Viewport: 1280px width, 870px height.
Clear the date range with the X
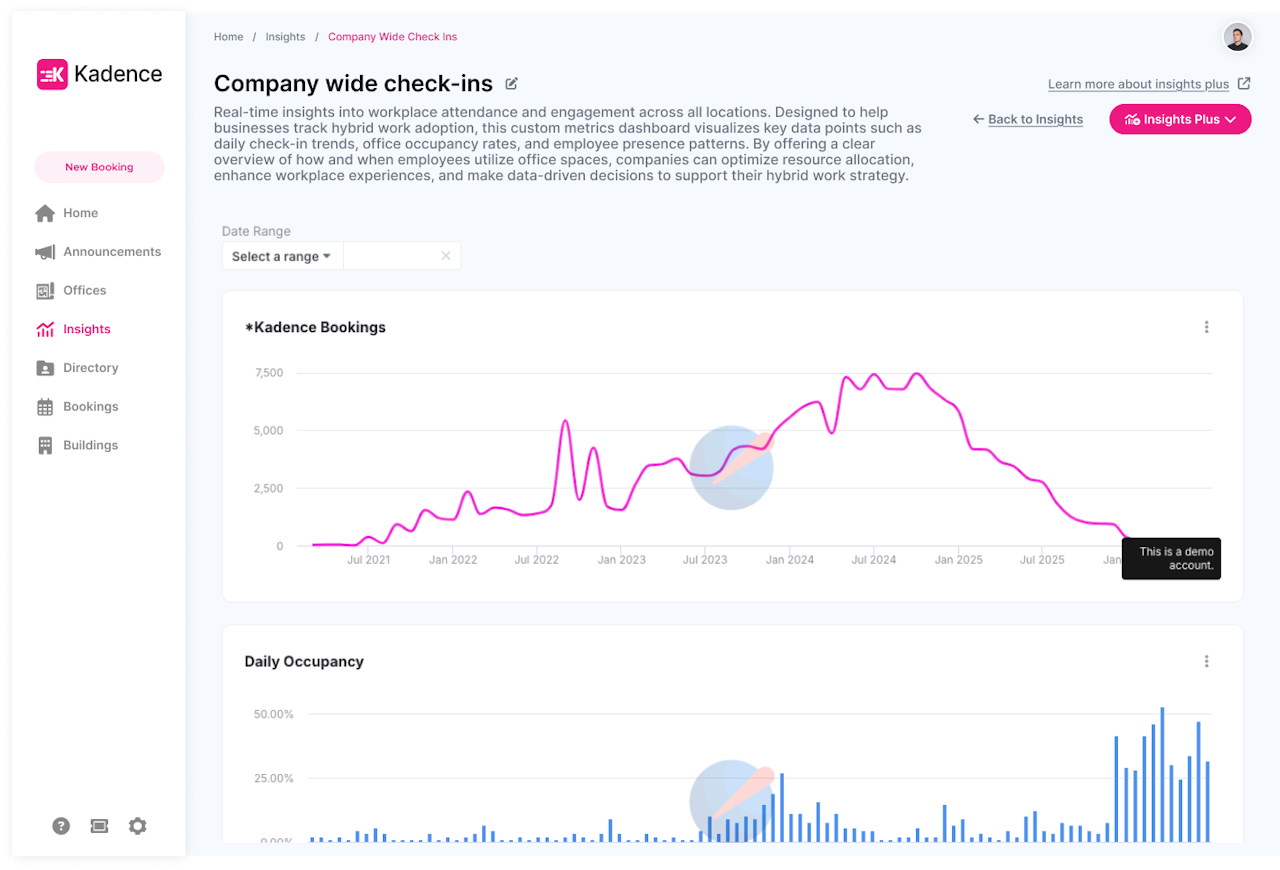click(446, 256)
